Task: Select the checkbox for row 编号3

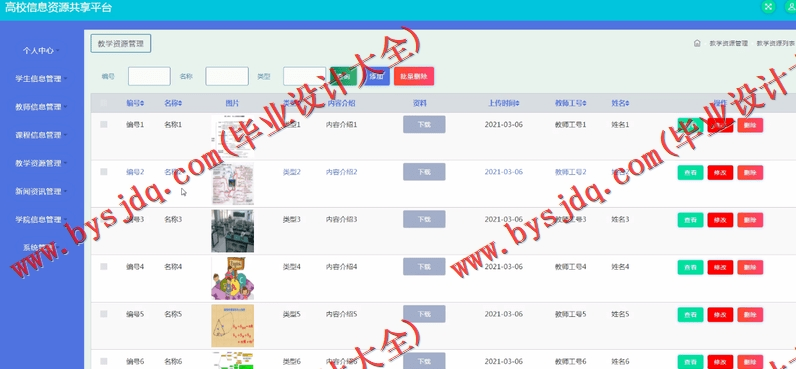Action: (104, 219)
